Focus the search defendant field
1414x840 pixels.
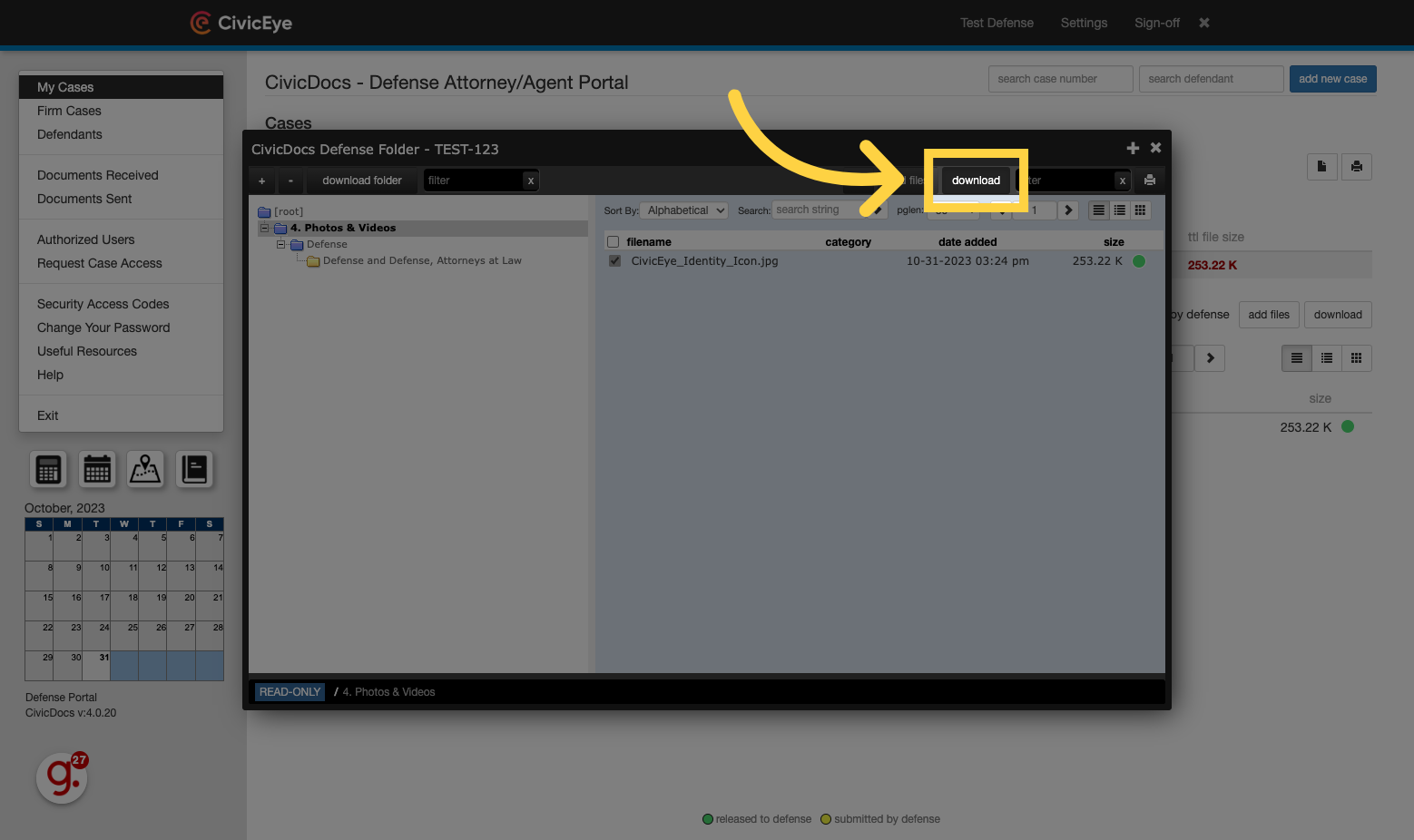(1211, 79)
